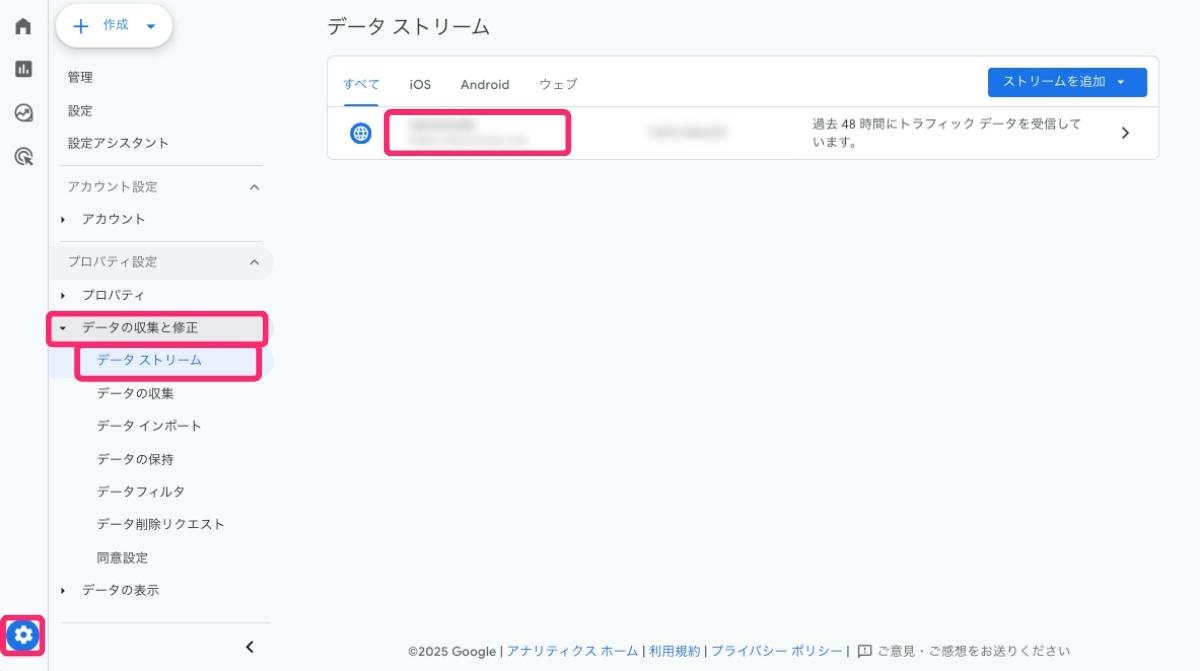Open the Advertising icon in left rail
Viewport: 1200px width, 671px height.
[x=23, y=156]
